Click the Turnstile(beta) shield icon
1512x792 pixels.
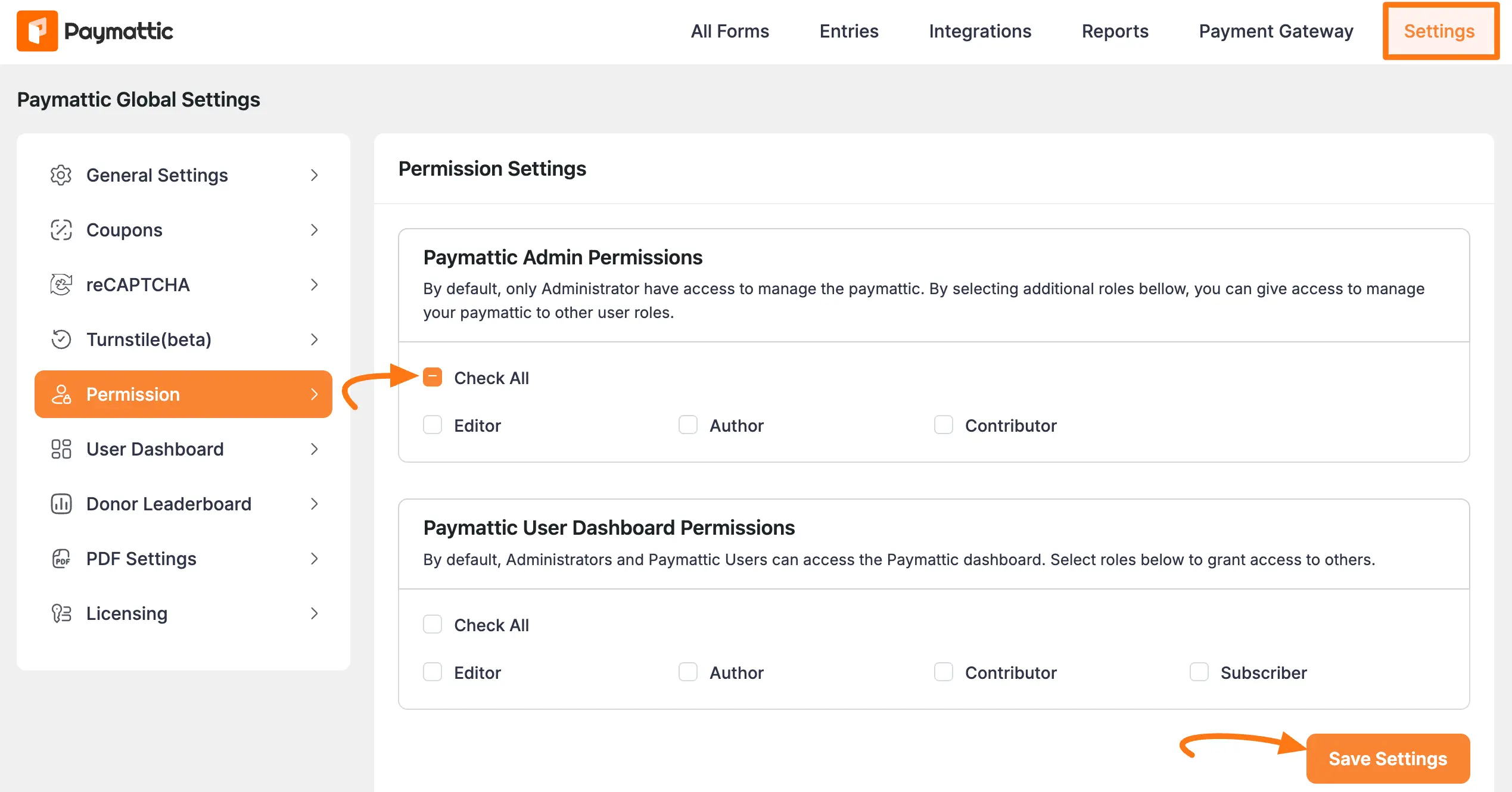pyautogui.click(x=61, y=339)
